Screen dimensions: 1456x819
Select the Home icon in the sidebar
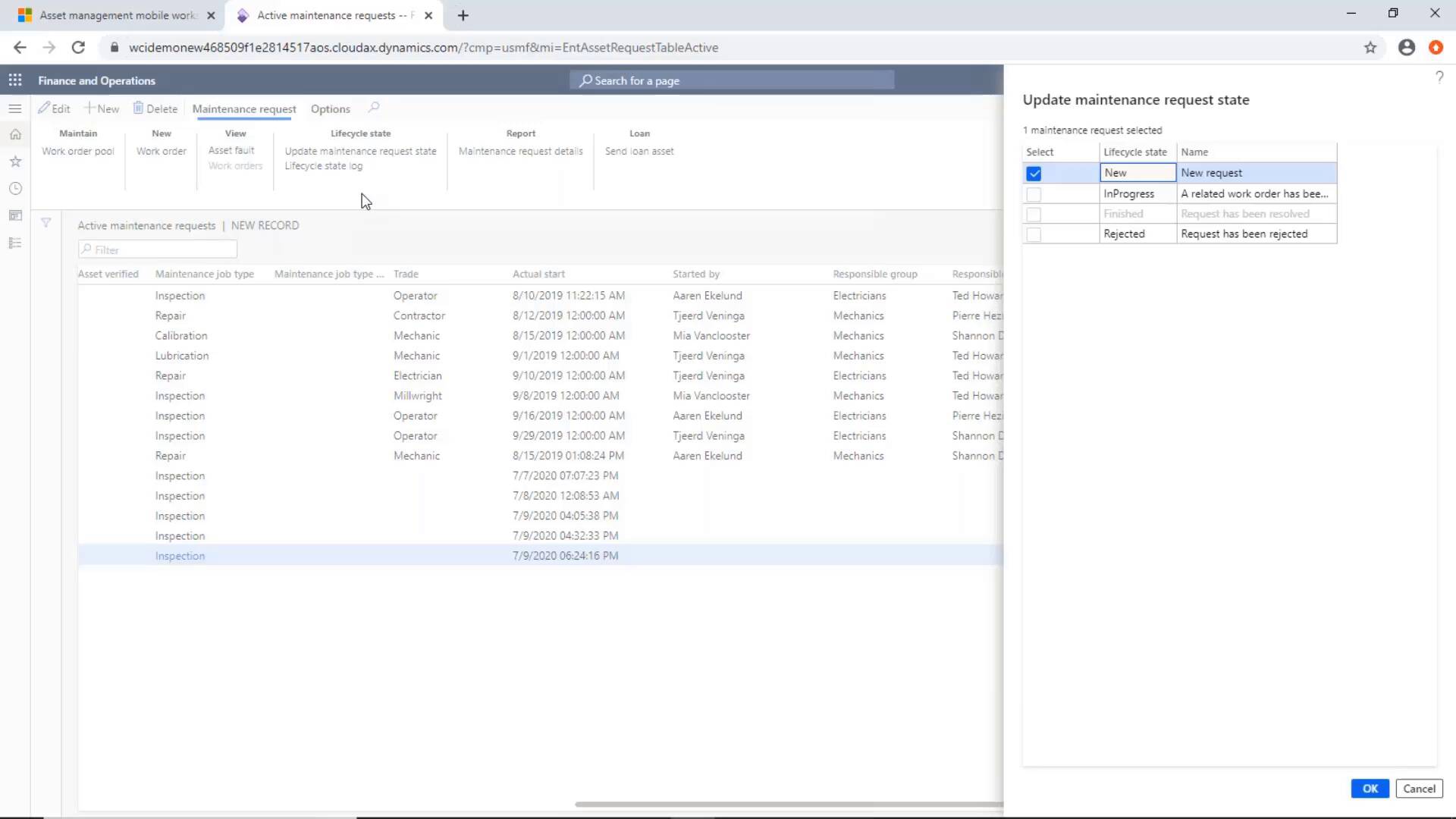click(x=15, y=133)
